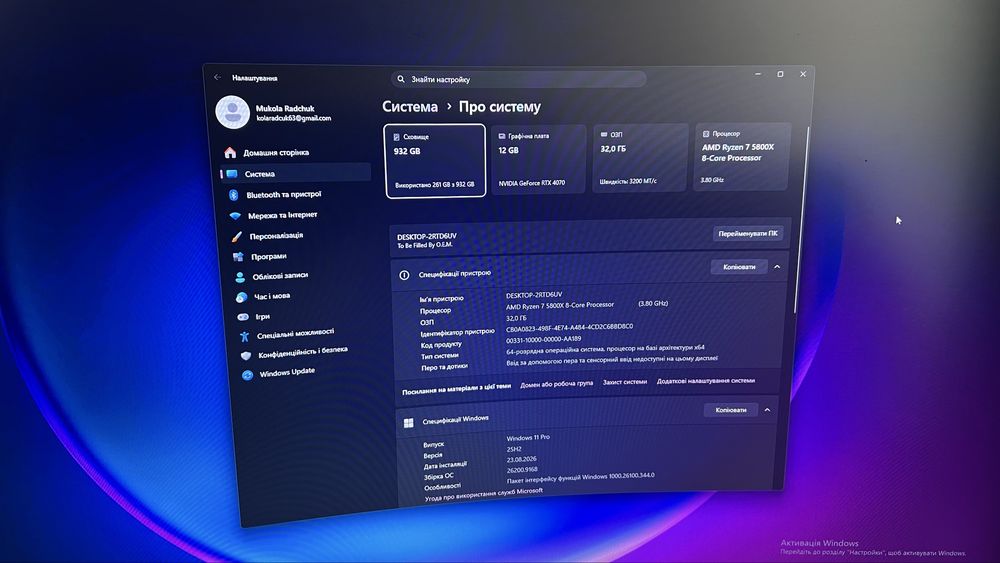Open Мережа та Інтернет wifi icon
This screenshot has width=1000, height=563.
point(235,216)
